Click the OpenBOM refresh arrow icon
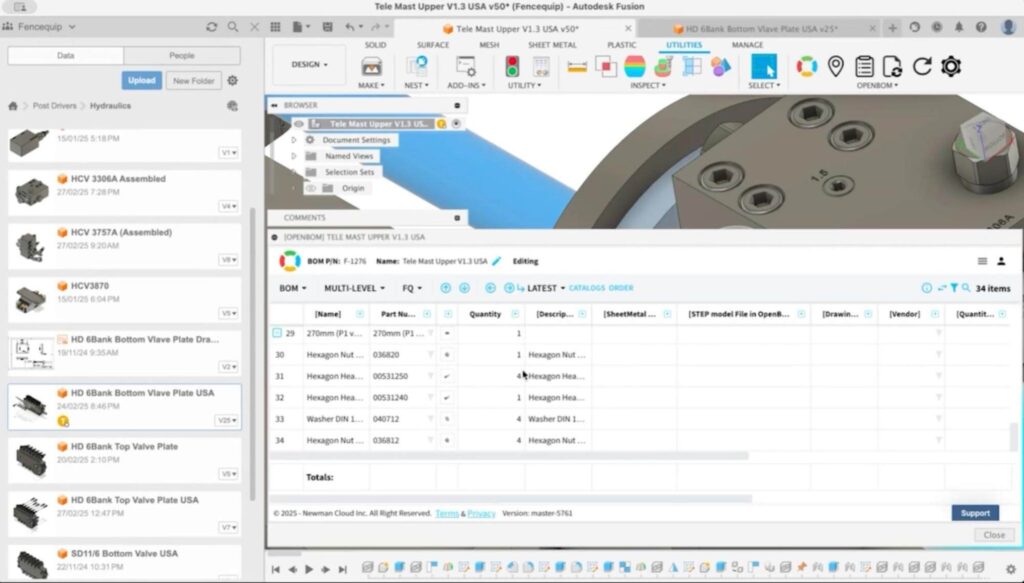Image resolution: width=1024 pixels, height=583 pixels. pyautogui.click(x=921, y=66)
